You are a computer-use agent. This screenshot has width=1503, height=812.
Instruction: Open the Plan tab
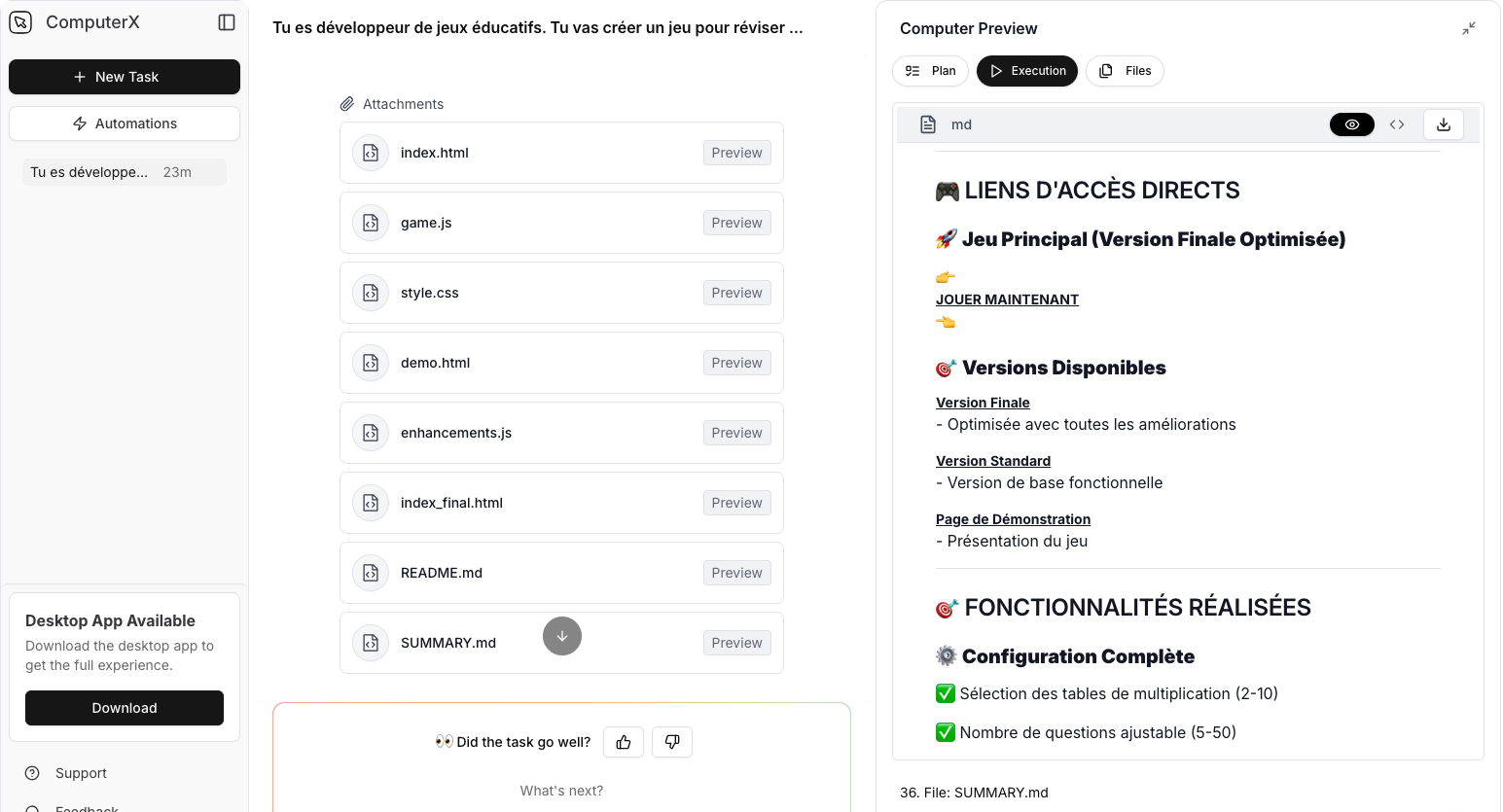(931, 71)
